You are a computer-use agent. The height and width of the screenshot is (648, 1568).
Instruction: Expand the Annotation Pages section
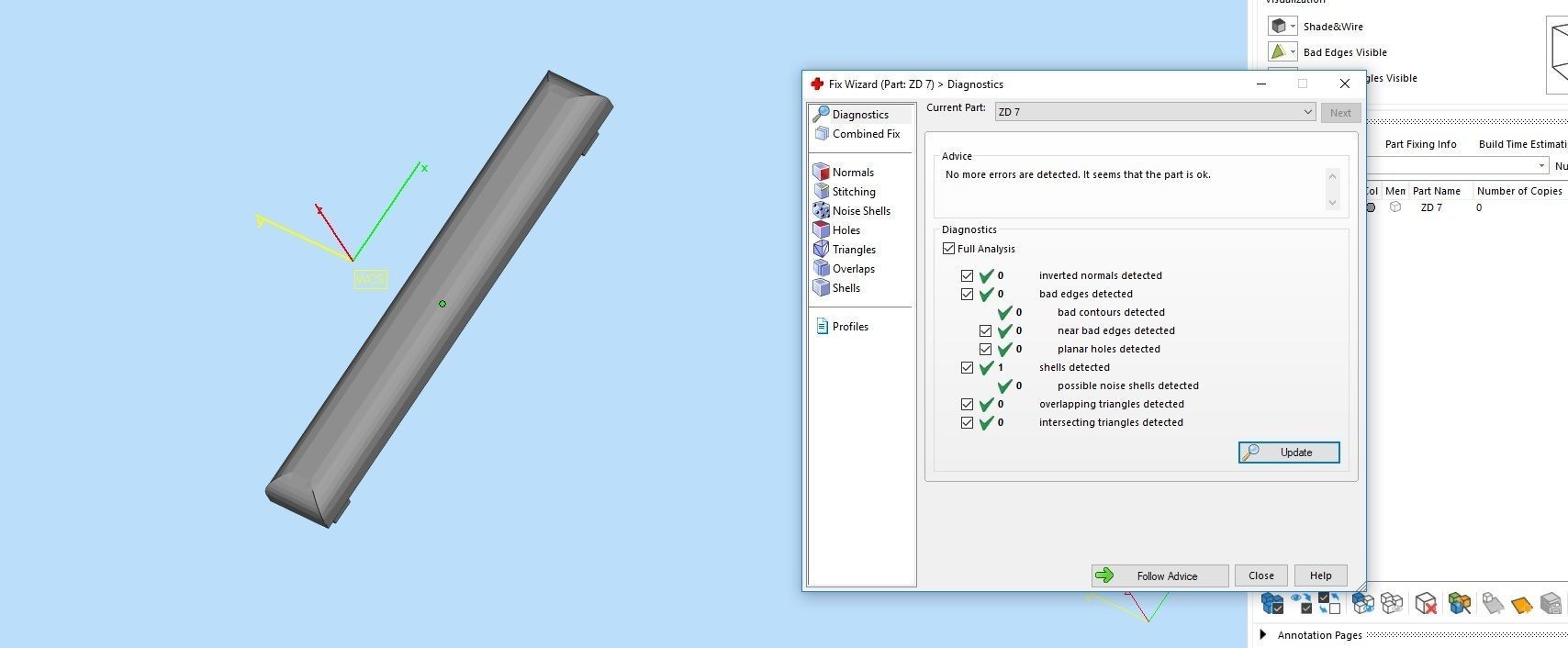coord(1263,634)
